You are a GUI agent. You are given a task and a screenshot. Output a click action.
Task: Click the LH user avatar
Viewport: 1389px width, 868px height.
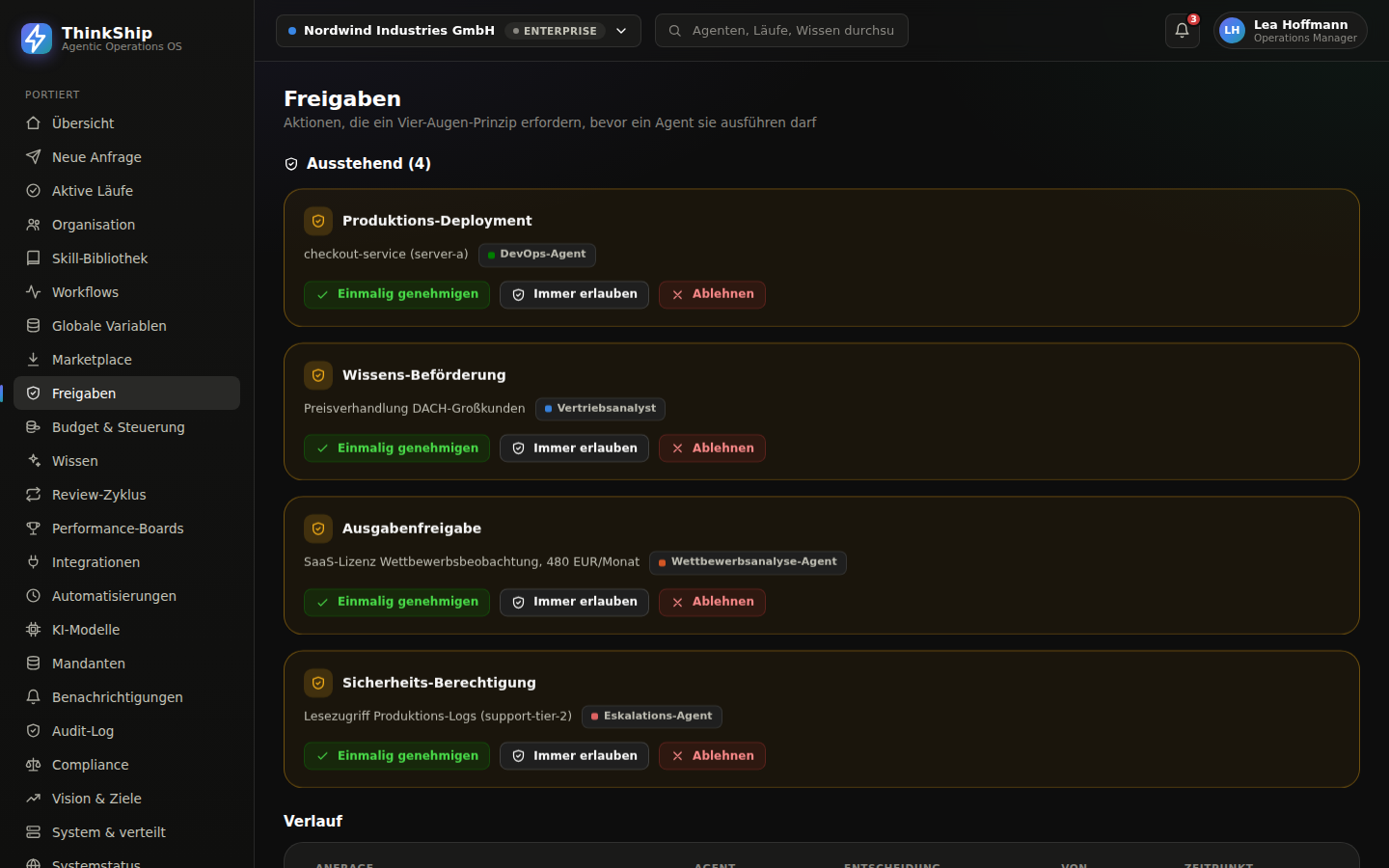point(1232,31)
